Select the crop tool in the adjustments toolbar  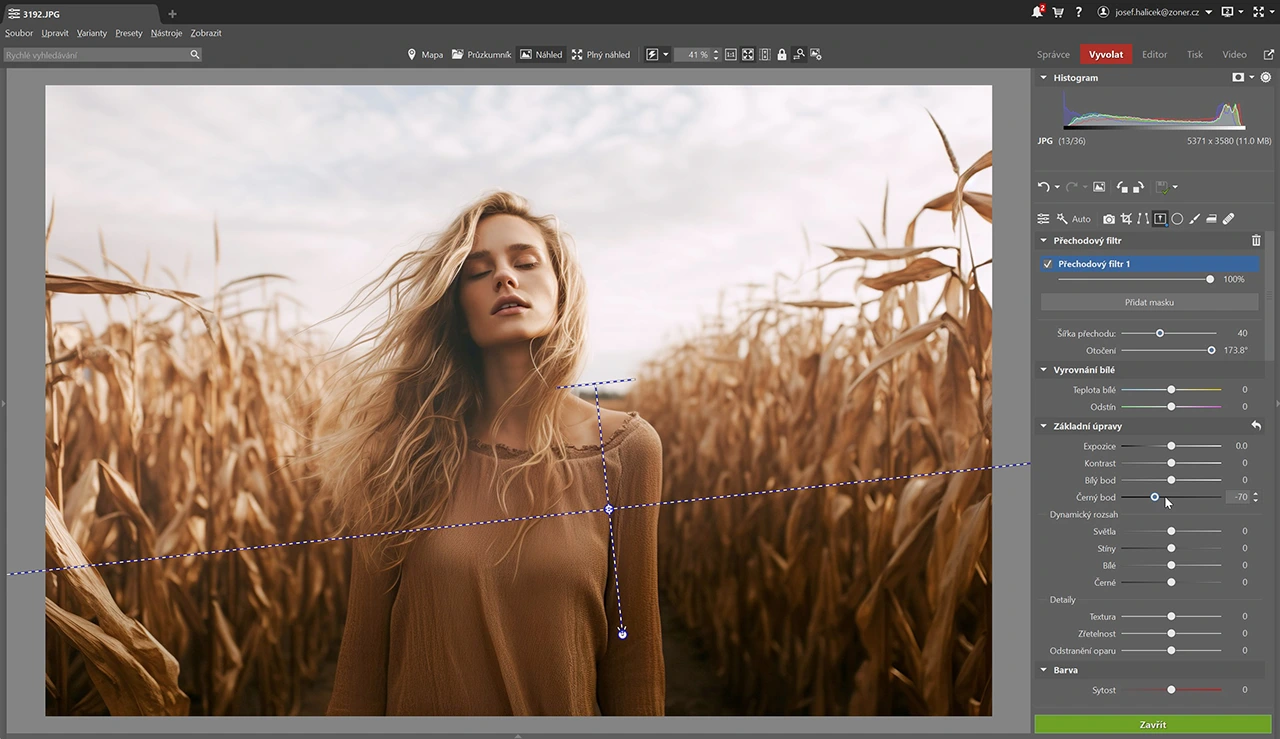[1126, 218]
